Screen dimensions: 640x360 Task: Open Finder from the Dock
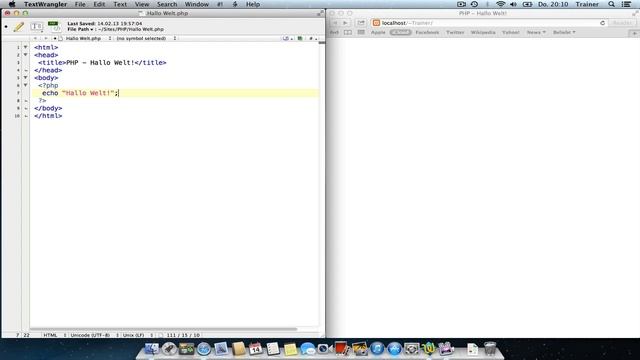point(152,349)
